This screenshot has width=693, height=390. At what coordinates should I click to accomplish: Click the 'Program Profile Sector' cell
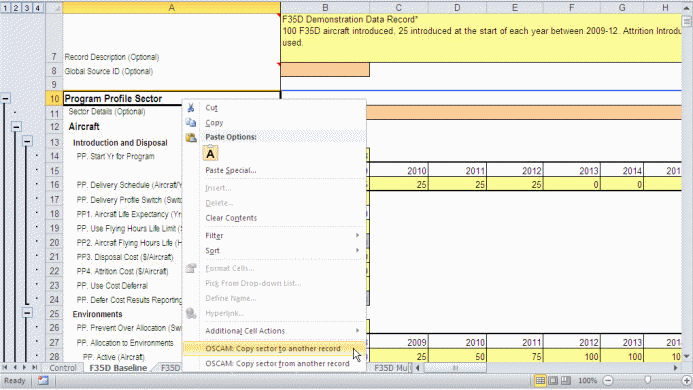click(x=171, y=98)
